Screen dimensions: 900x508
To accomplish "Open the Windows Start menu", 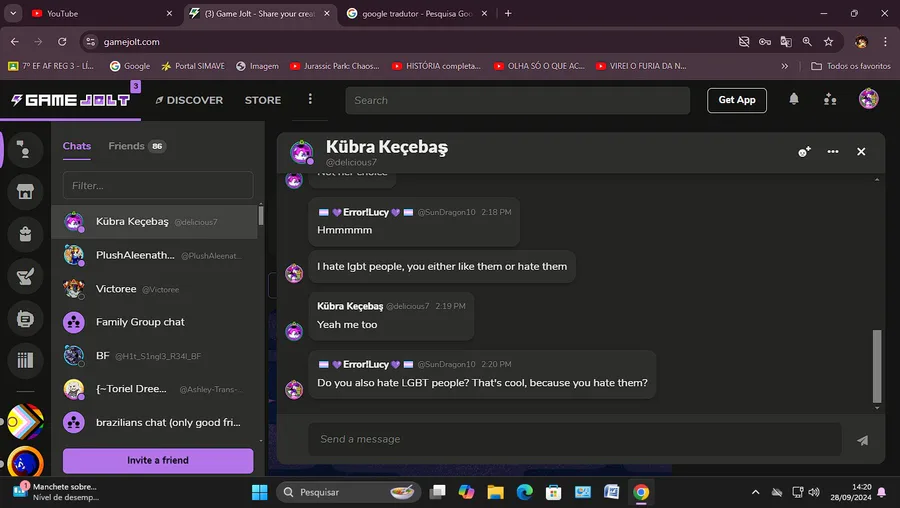I will [259, 492].
